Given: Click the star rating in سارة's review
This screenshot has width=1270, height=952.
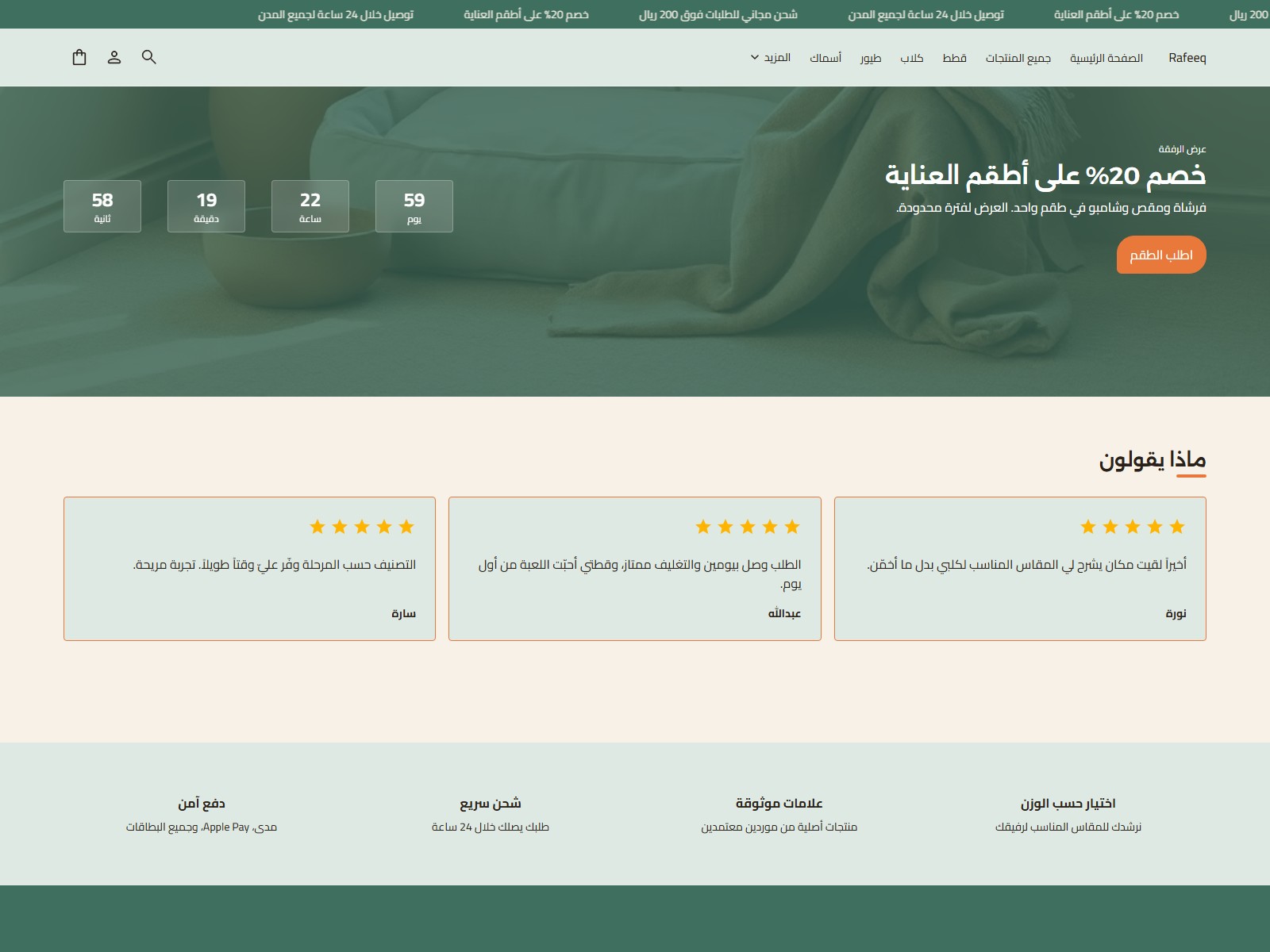Looking at the screenshot, I should 362,527.
